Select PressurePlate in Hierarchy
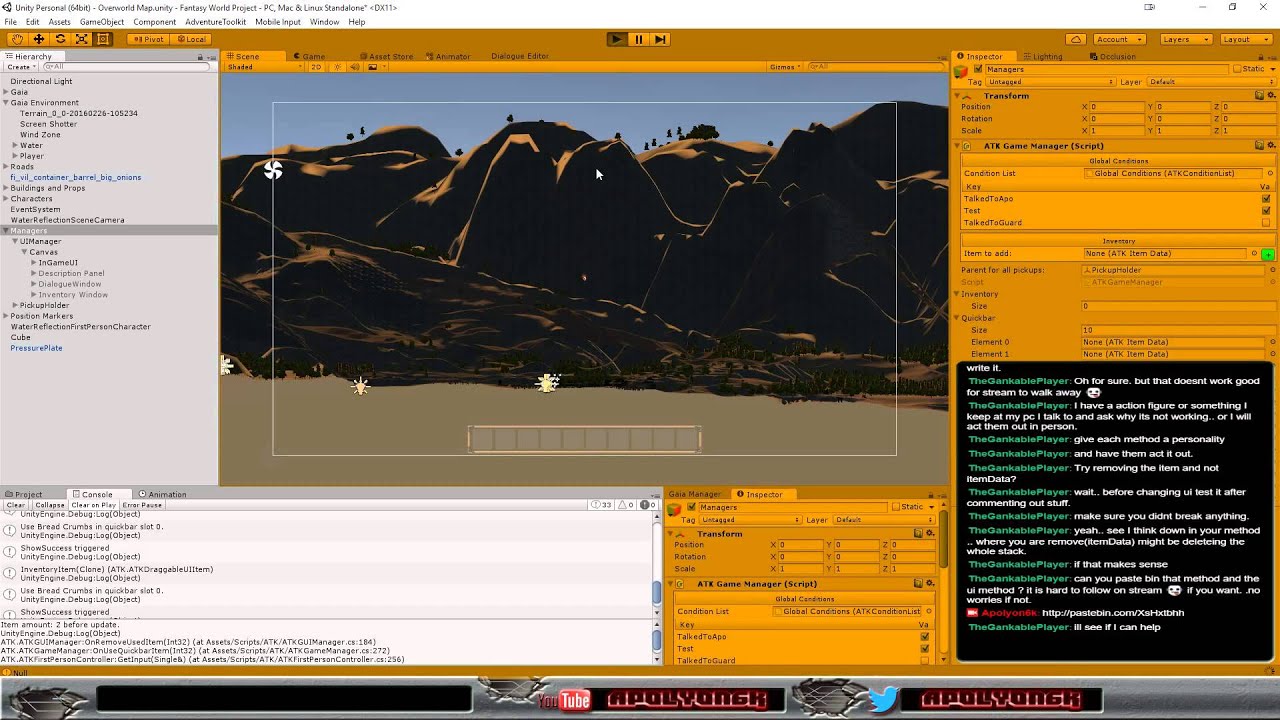This screenshot has width=1280, height=720. [36, 349]
